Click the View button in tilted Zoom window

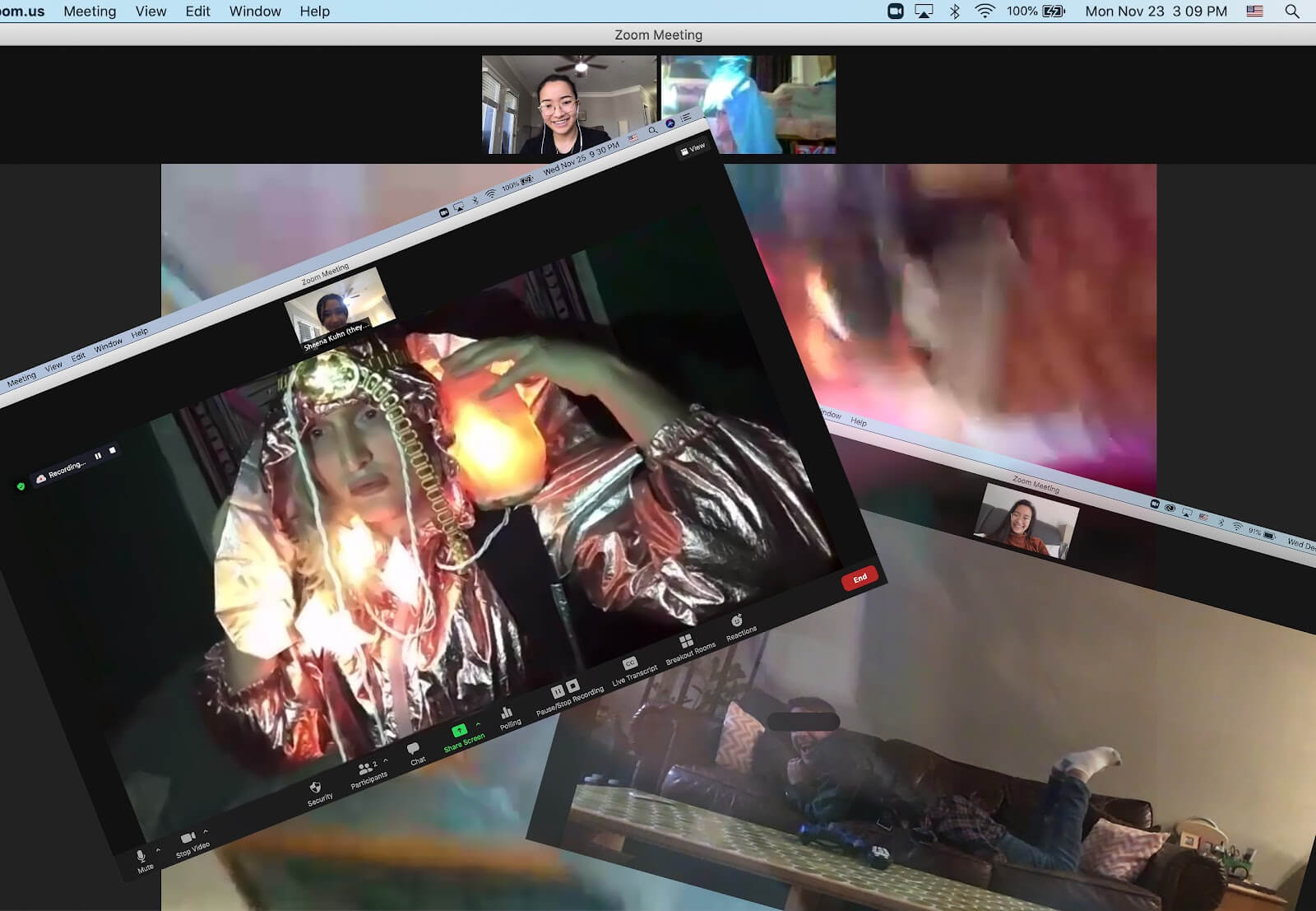pyautogui.click(x=693, y=149)
